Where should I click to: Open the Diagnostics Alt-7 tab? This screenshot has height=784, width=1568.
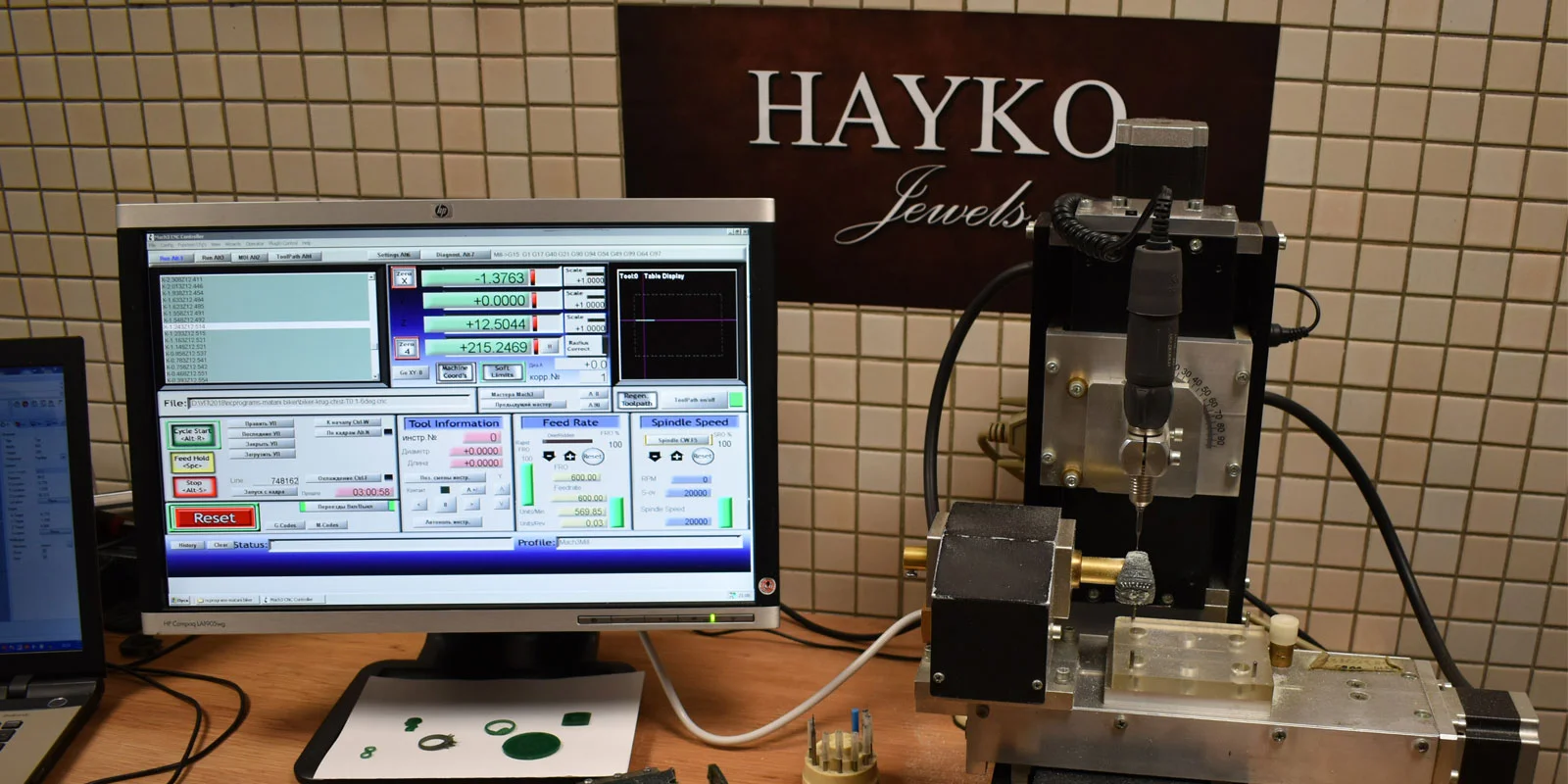[x=455, y=255]
